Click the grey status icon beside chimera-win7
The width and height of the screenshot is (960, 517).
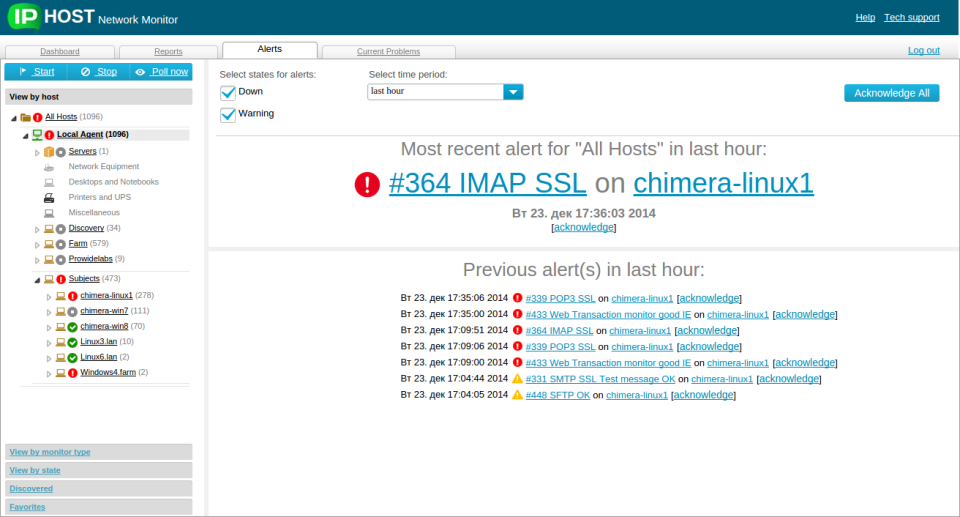coord(72,311)
